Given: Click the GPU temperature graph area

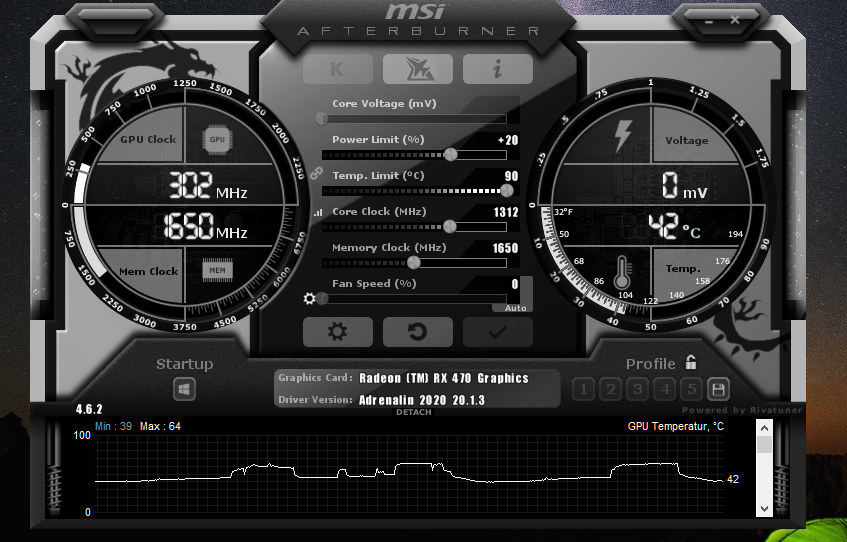Looking at the screenshot, I should coord(409,473).
